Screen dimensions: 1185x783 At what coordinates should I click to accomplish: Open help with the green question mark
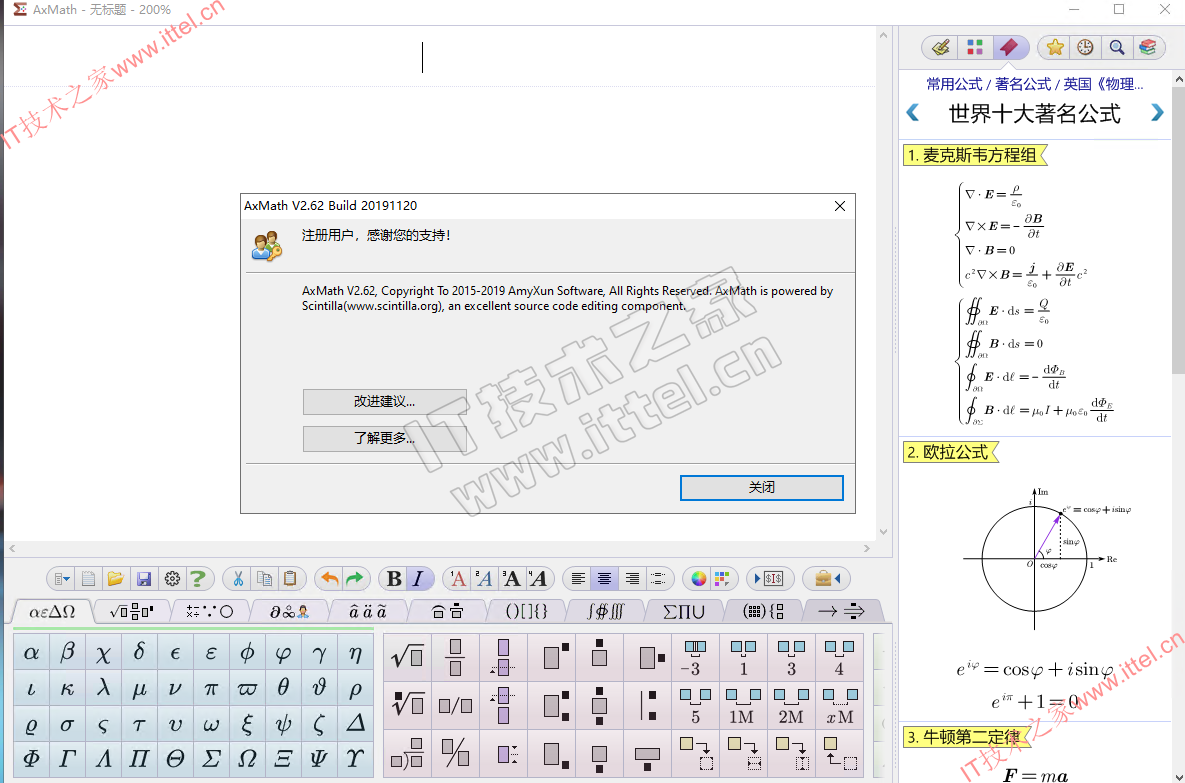pos(198,579)
